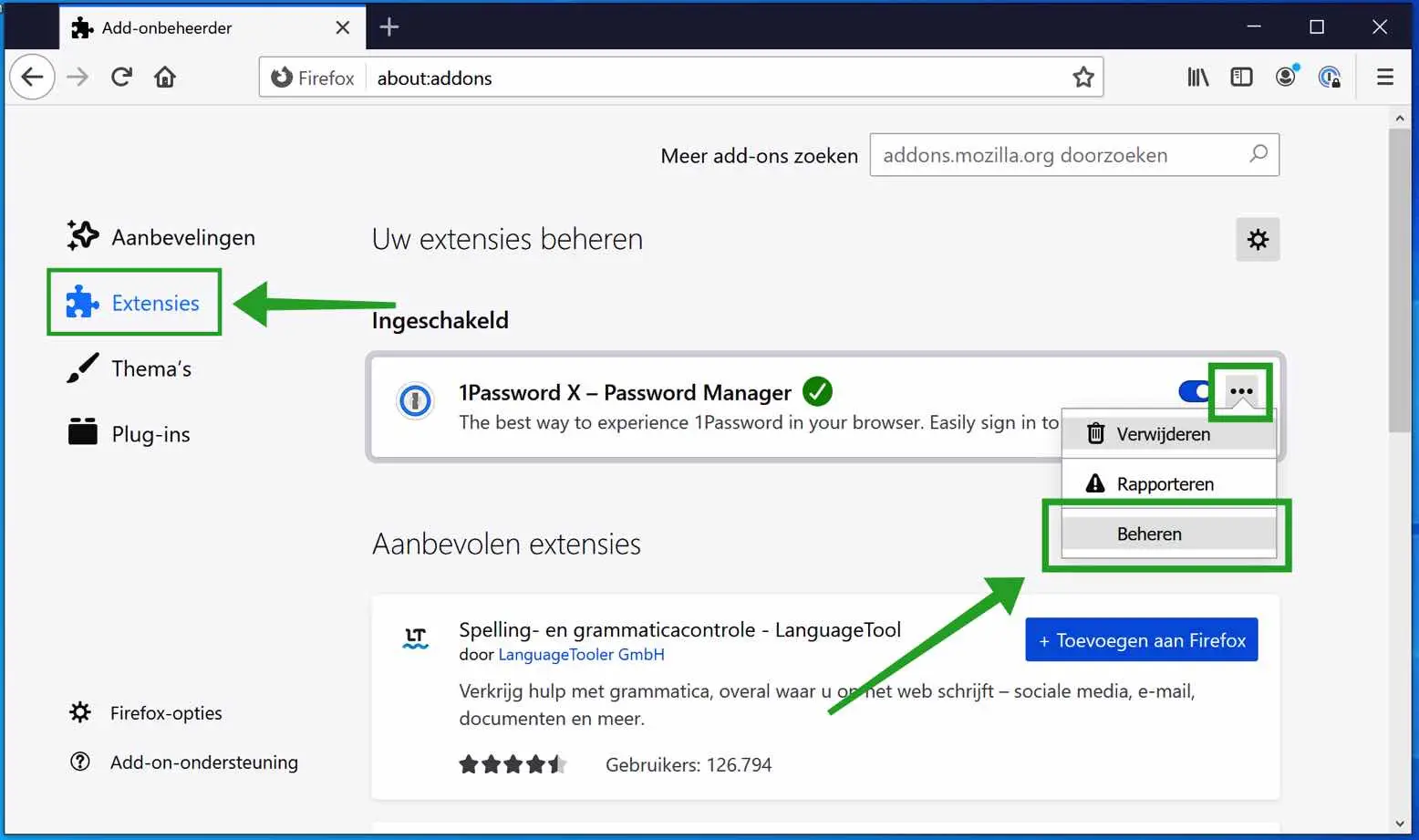The width and height of the screenshot is (1419, 840).
Task: Open the LanguageTooler GmbH author link
Action: pos(581,655)
